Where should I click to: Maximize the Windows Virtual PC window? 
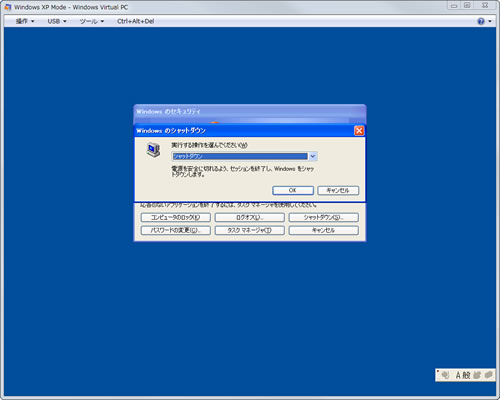[x=467, y=6]
